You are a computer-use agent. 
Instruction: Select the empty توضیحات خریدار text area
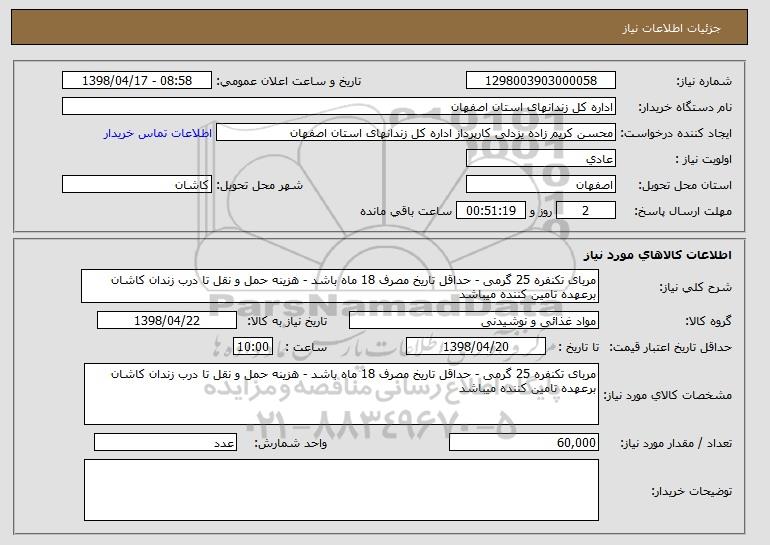click(341, 490)
